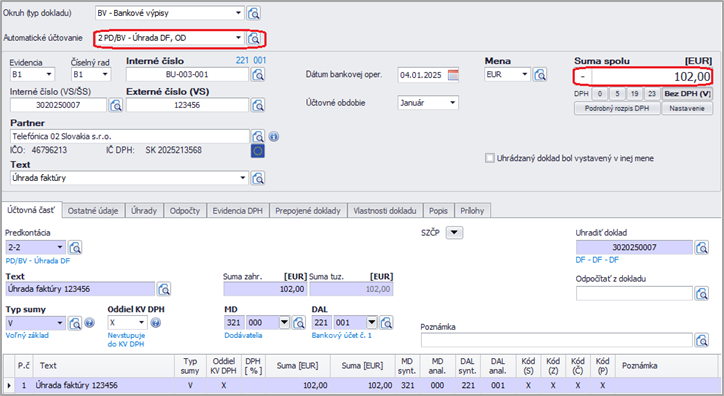The height and width of the screenshot is (396, 724).
Task: Open lookup beside Poznámka field
Action: 702,341
